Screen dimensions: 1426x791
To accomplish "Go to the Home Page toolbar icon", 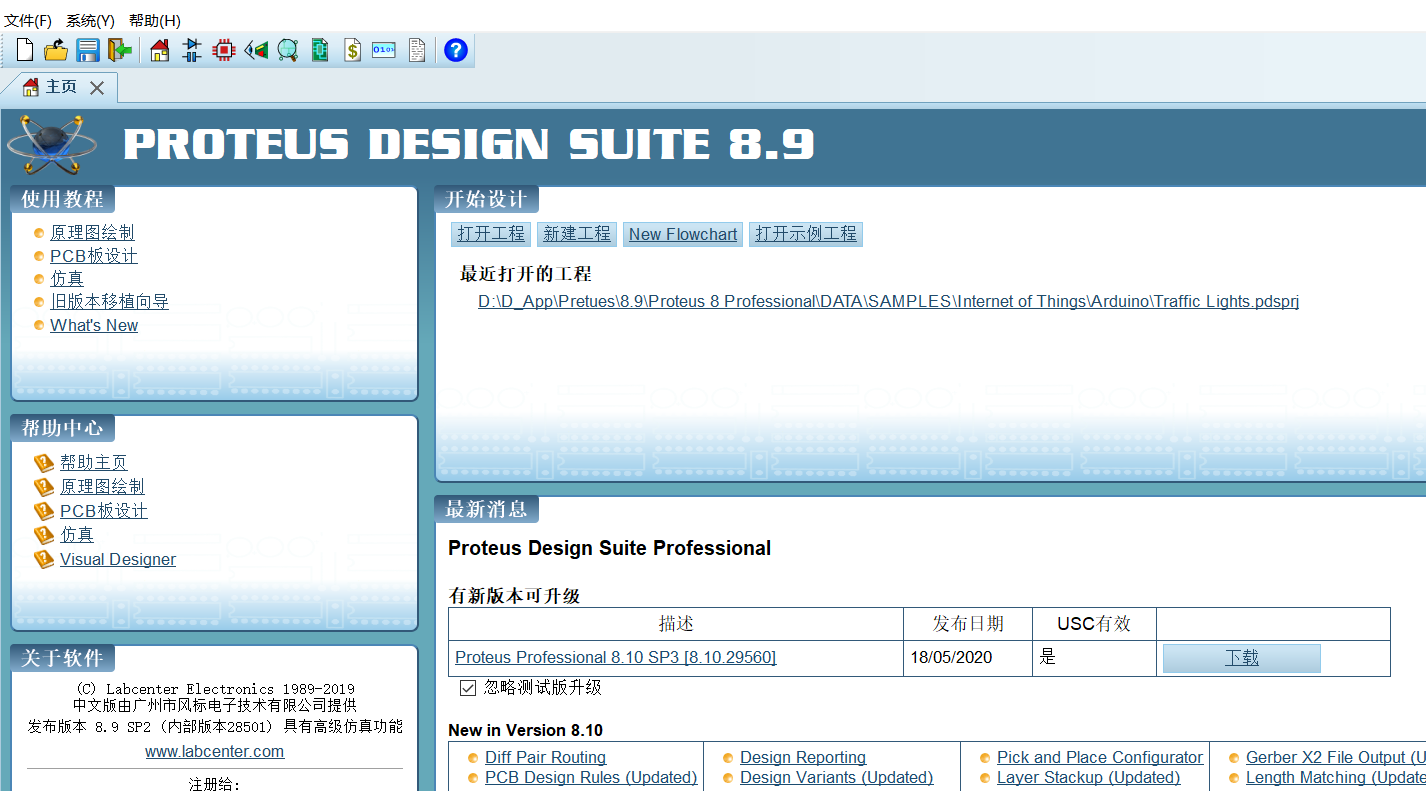I will (x=160, y=50).
